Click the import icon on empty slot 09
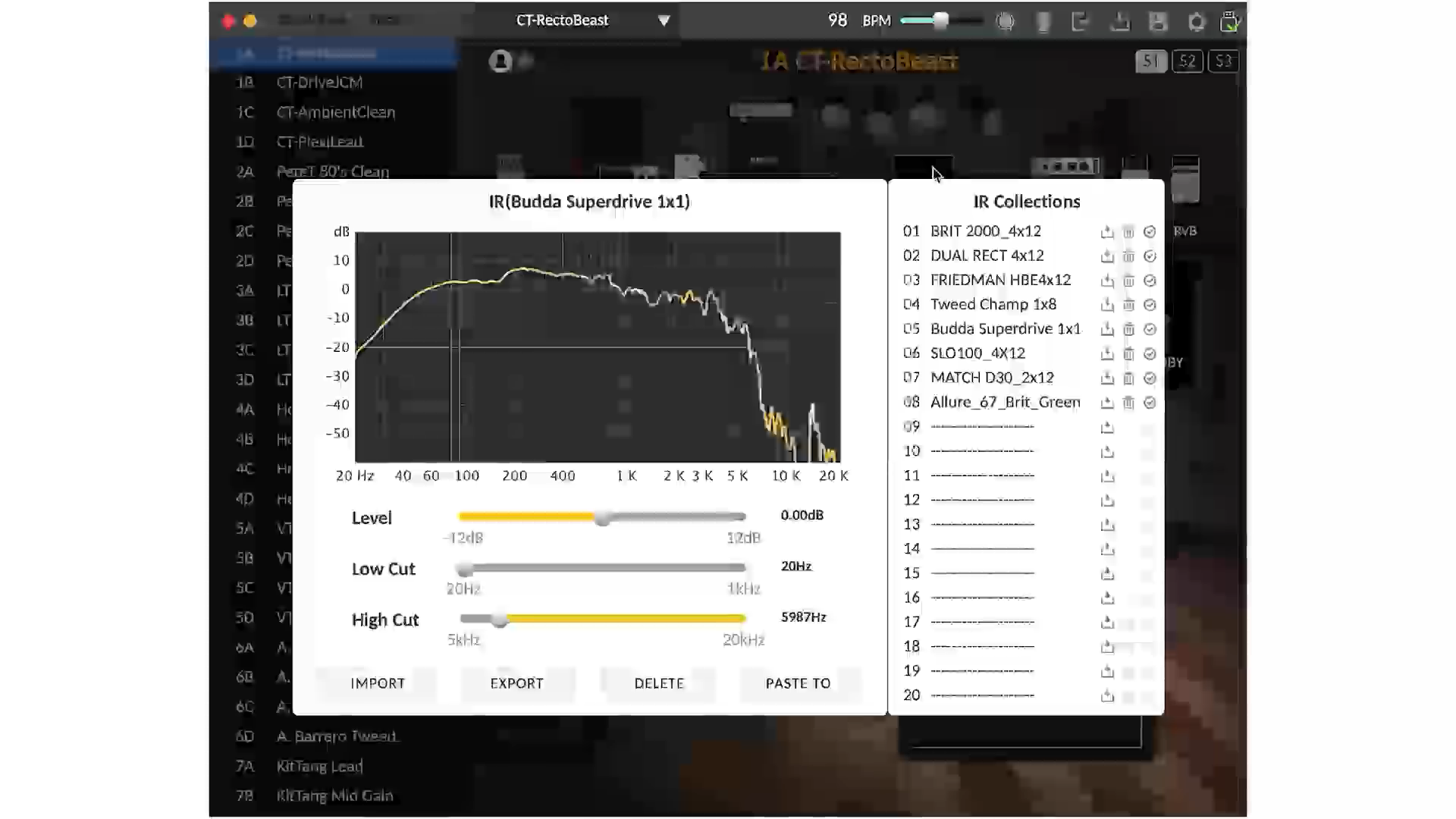The image size is (1456, 819). [1107, 428]
